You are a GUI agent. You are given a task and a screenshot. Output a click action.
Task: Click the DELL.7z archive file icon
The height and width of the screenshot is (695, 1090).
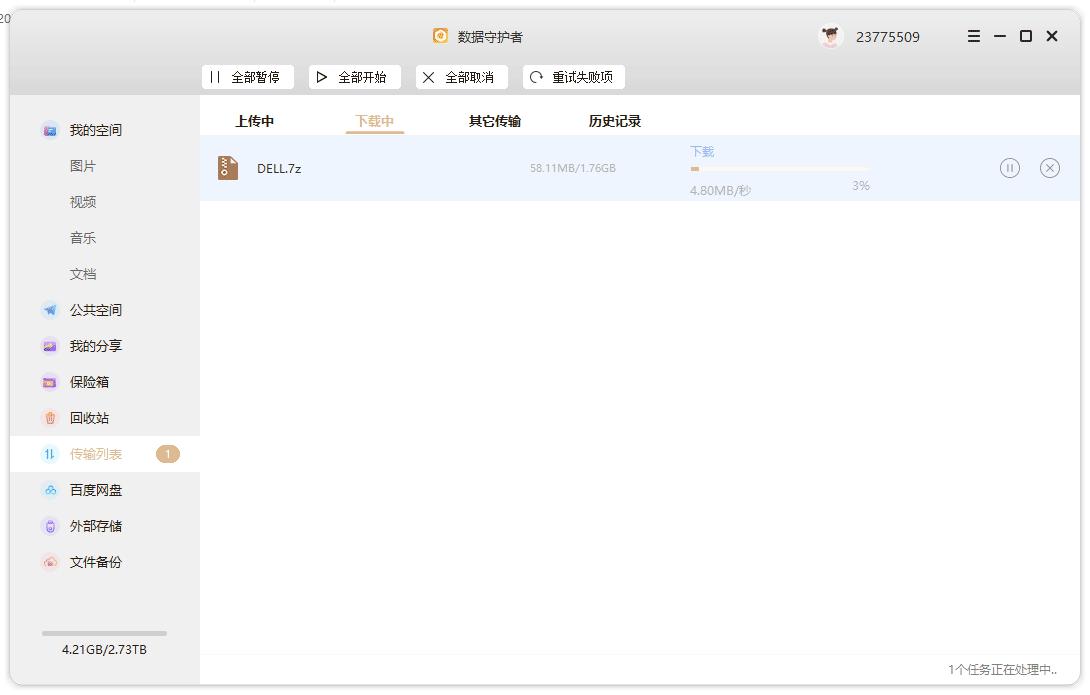(x=227, y=167)
